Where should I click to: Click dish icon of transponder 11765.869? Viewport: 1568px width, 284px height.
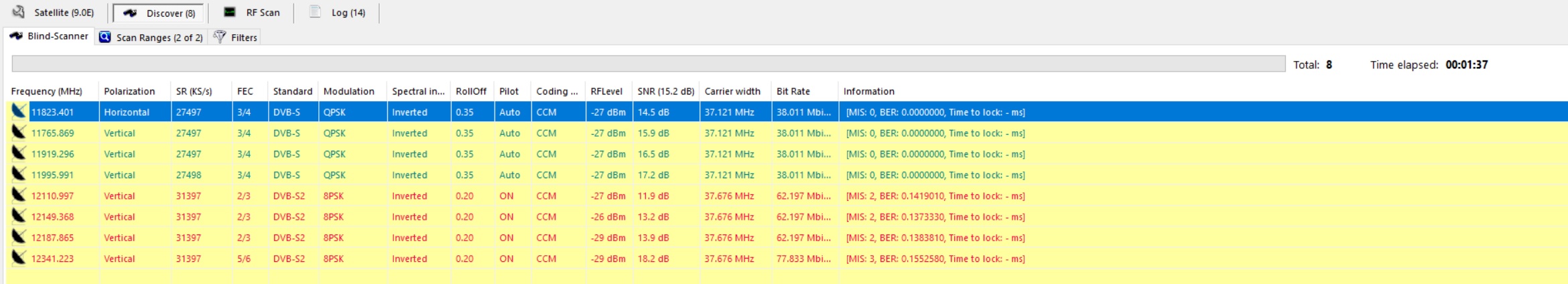click(19, 132)
